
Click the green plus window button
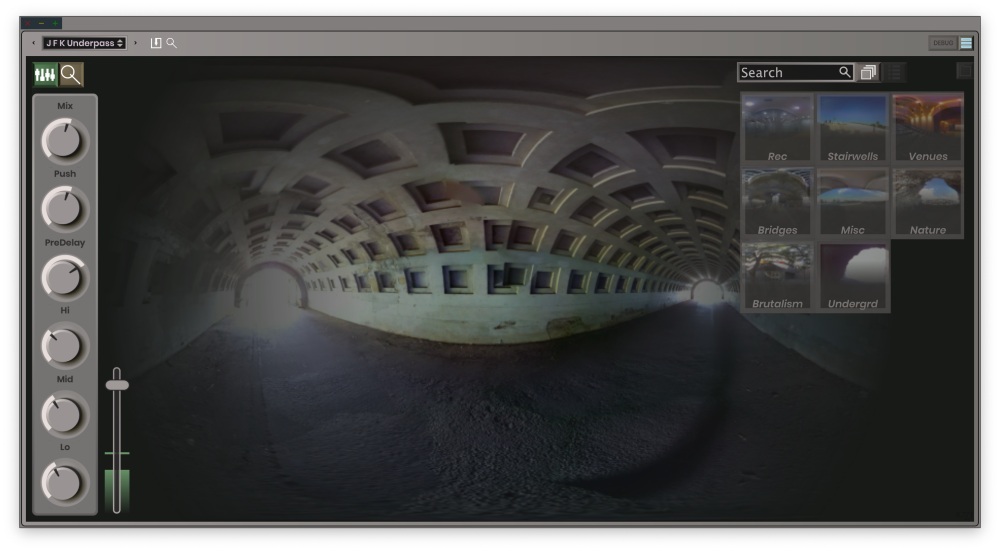tap(55, 24)
